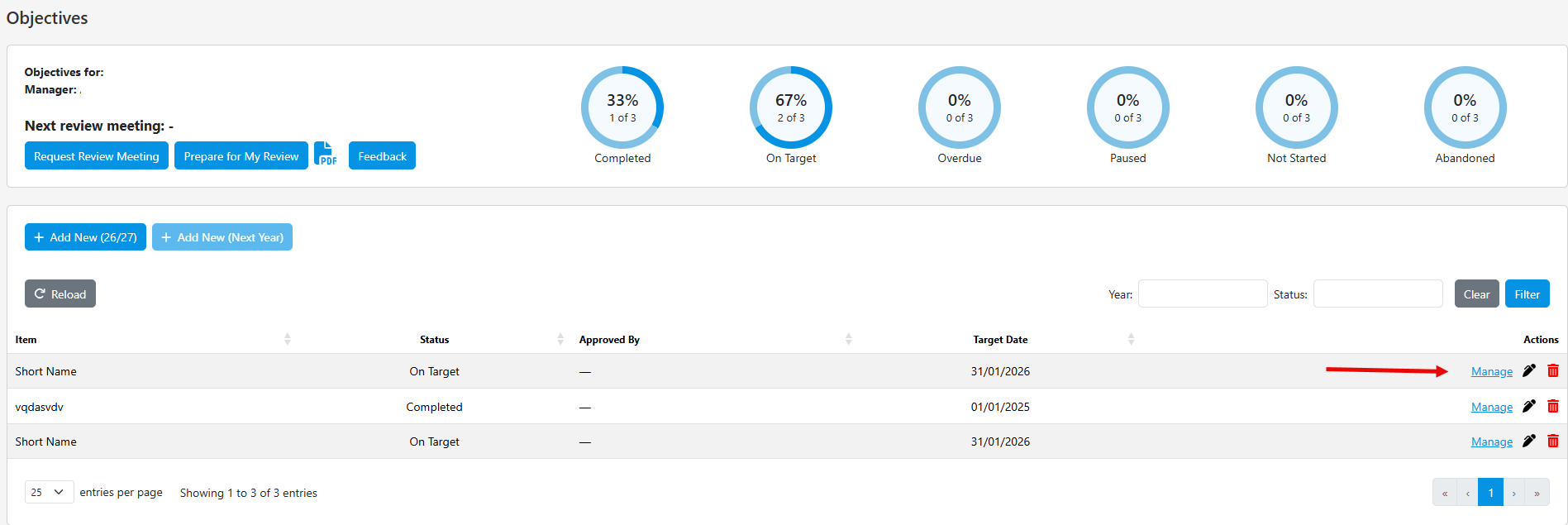
Task: Click the Not Started 0% ring
Action: coord(1297,107)
